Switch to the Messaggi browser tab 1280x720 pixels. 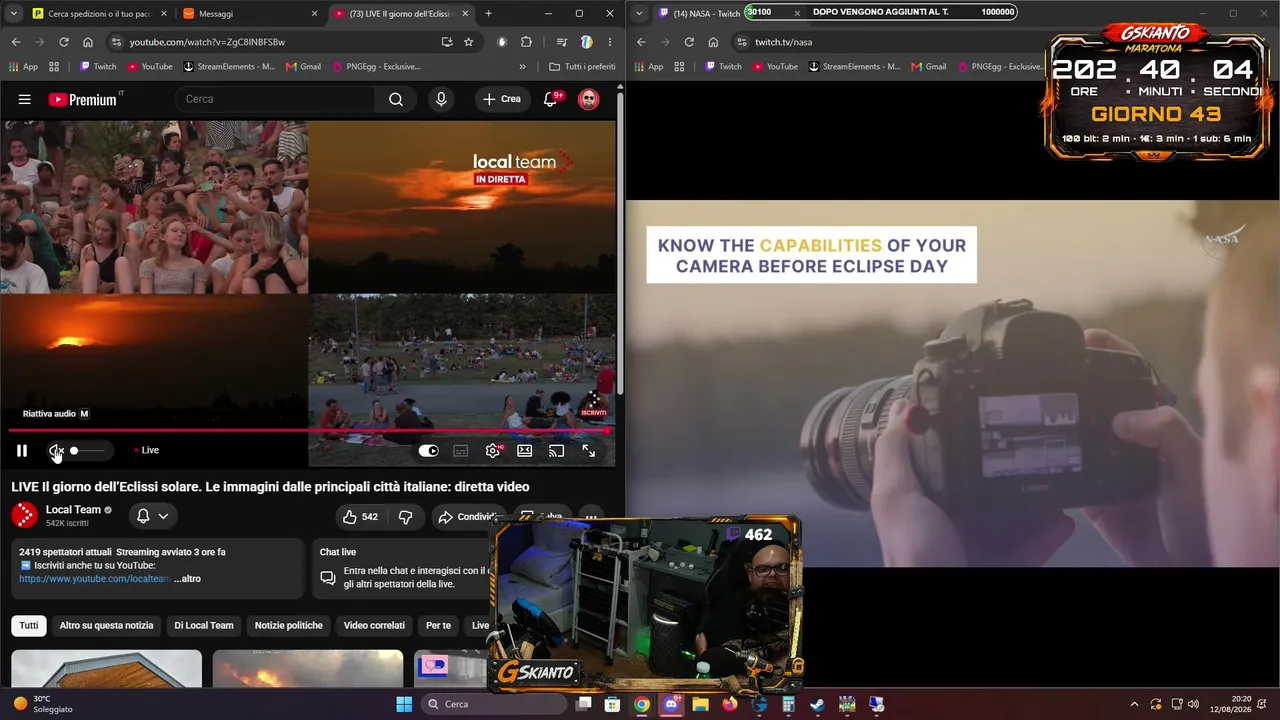pyautogui.click(x=250, y=14)
